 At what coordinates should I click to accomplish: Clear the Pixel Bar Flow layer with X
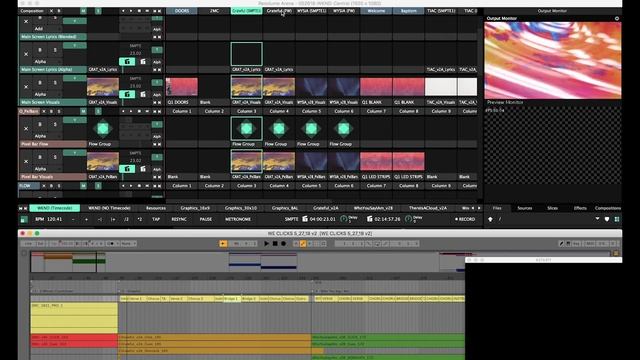click(26, 129)
